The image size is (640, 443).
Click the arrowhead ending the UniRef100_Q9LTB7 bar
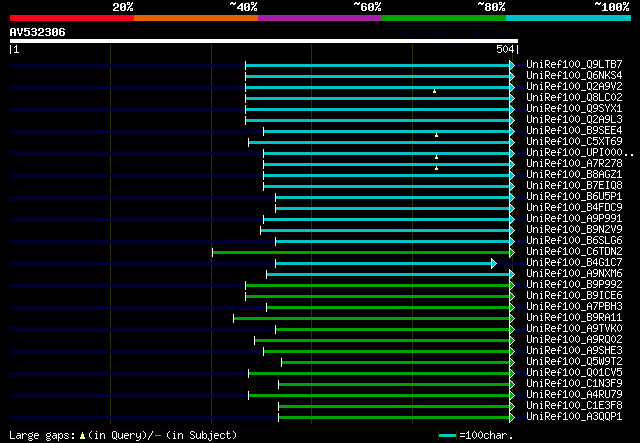coord(512,65)
